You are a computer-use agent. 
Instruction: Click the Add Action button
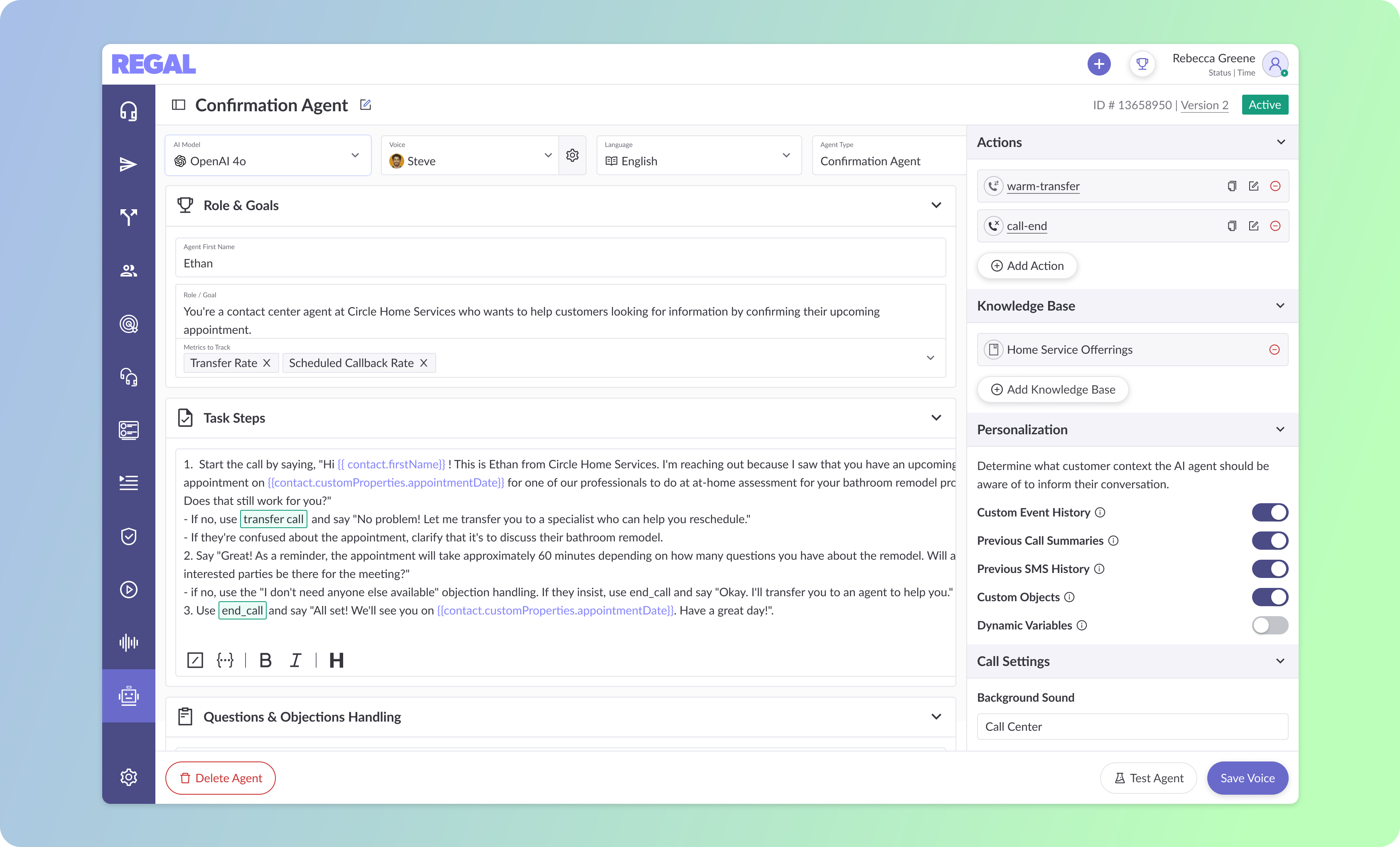pos(1027,266)
